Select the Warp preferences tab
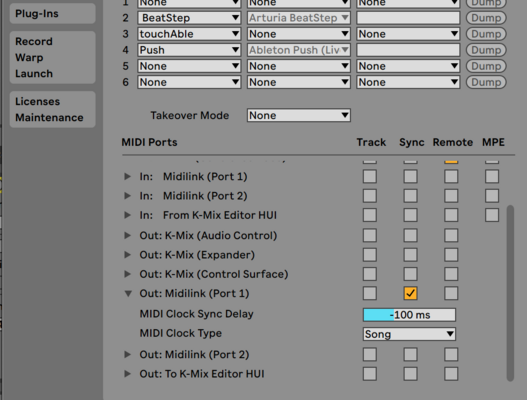This screenshot has width=527, height=400. tap(29, 57)
